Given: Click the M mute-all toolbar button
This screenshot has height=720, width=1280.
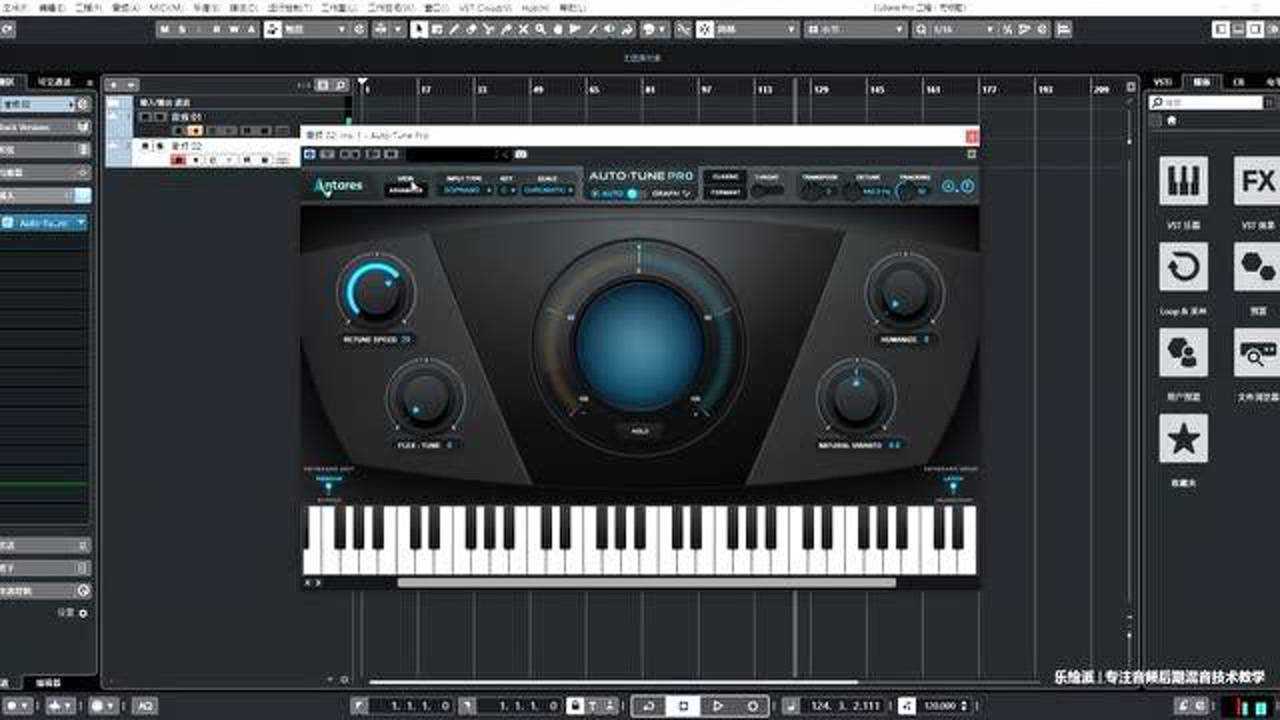Looking at the screenshot, I should (166, 30).
